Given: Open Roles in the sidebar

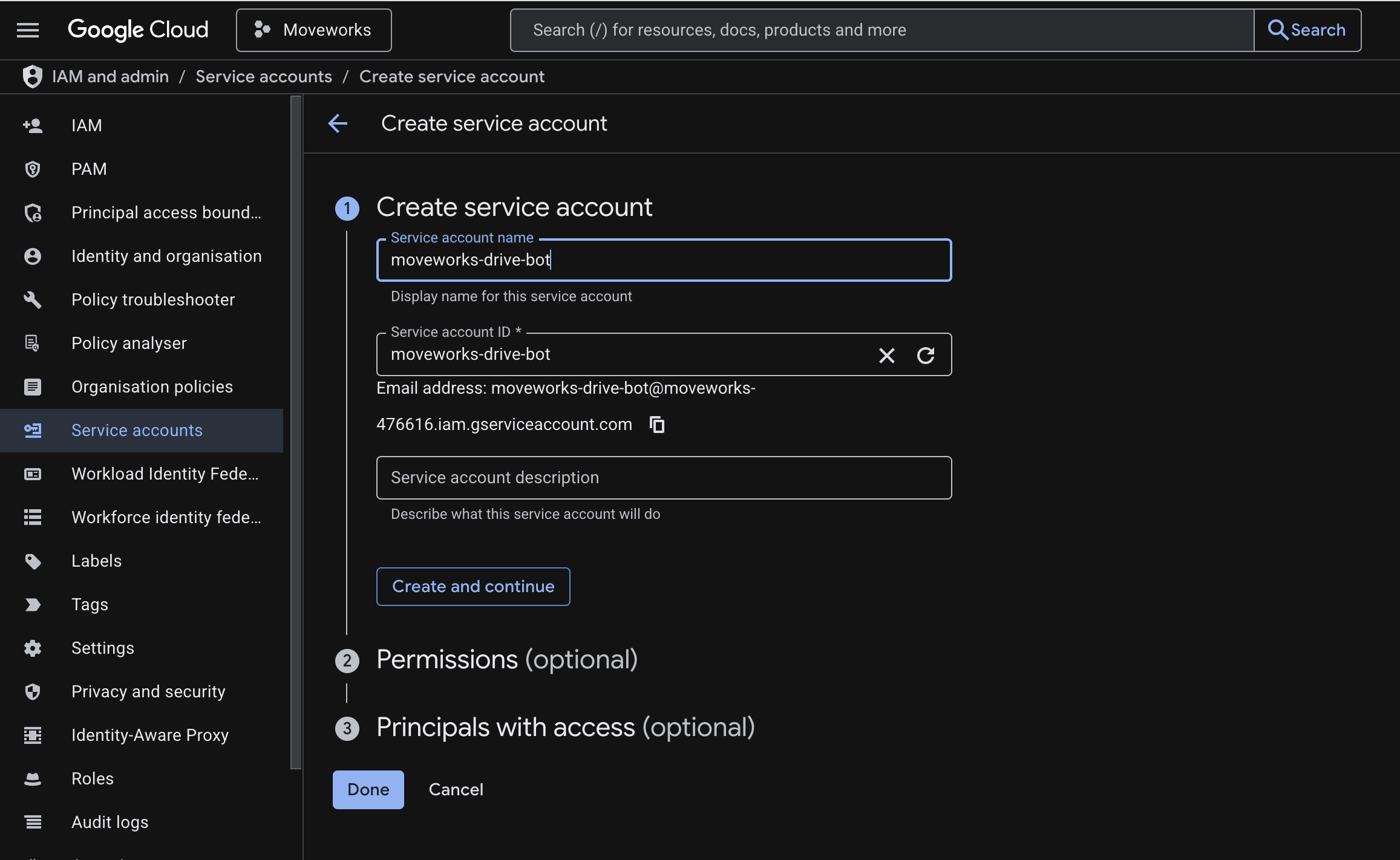Looking at the screenshot, I should pyautogui.click(x=92, y=778).
